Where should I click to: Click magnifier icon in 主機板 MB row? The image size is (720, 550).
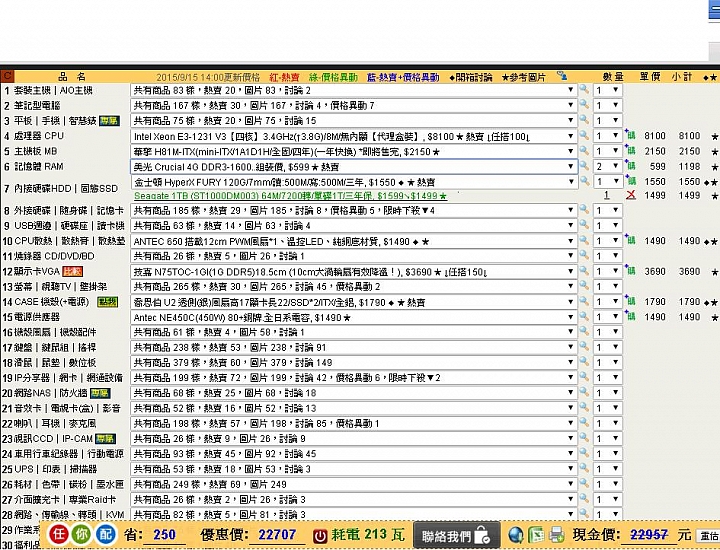(x=584, y=150)
